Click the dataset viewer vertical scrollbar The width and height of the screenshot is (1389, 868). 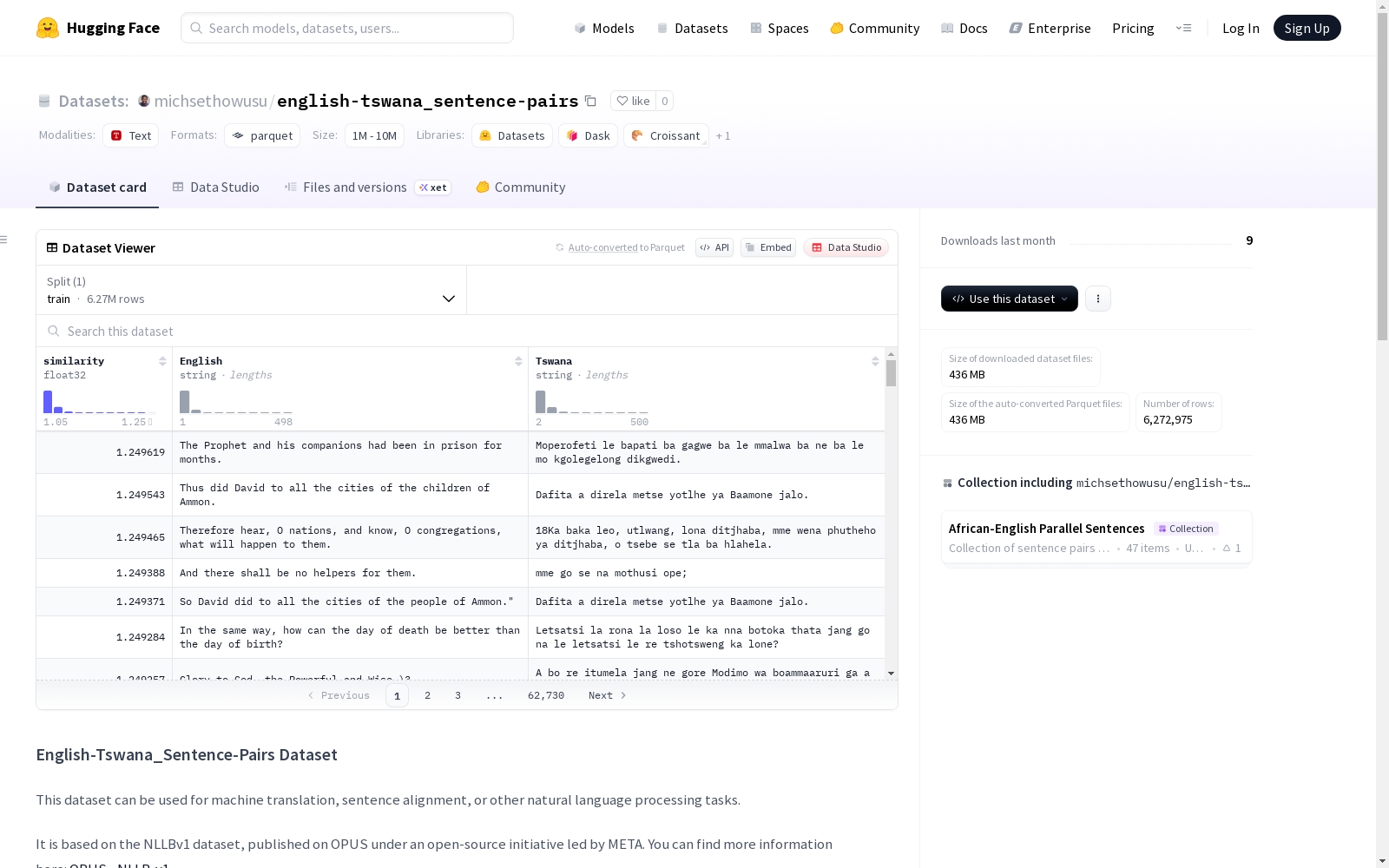891,373
